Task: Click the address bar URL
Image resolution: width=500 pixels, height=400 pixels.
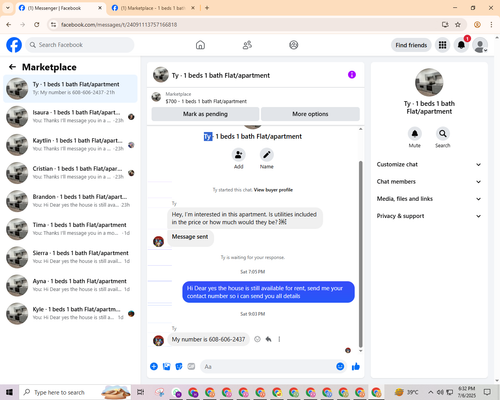Action: 119,25
